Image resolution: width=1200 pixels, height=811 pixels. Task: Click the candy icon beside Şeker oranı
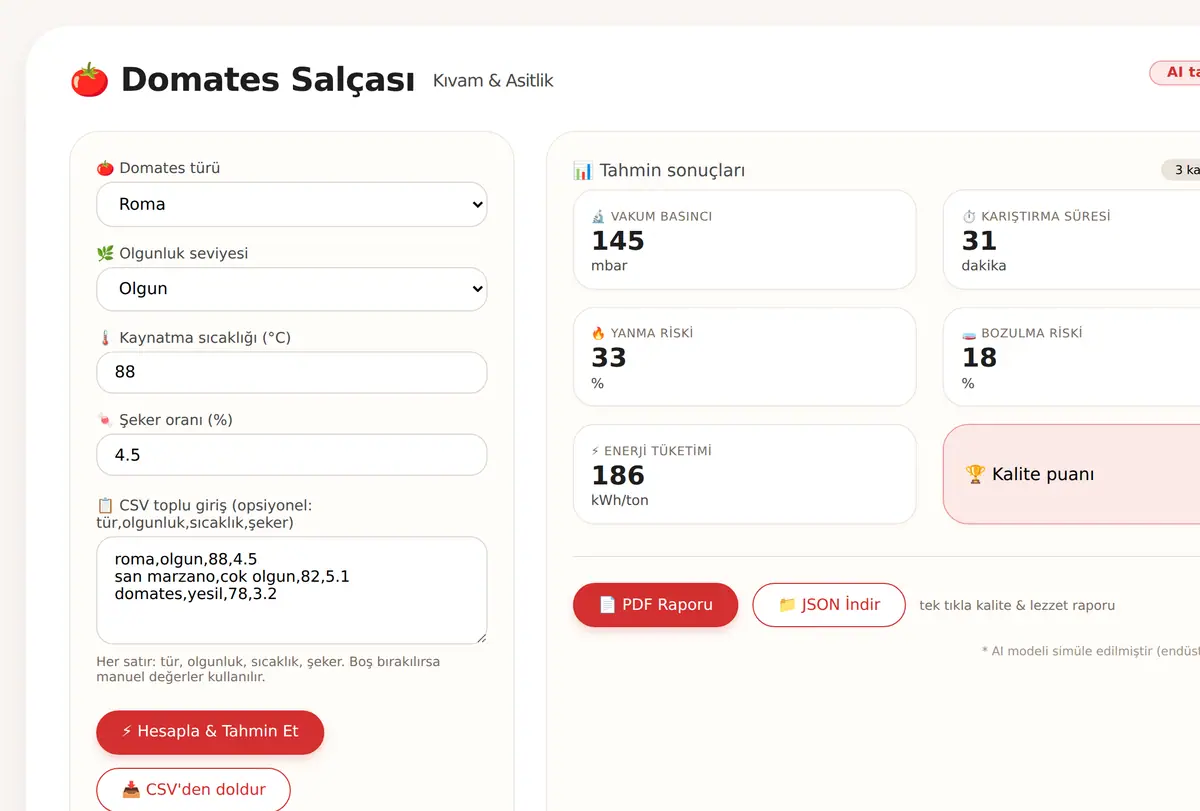(x=105, y=420)
